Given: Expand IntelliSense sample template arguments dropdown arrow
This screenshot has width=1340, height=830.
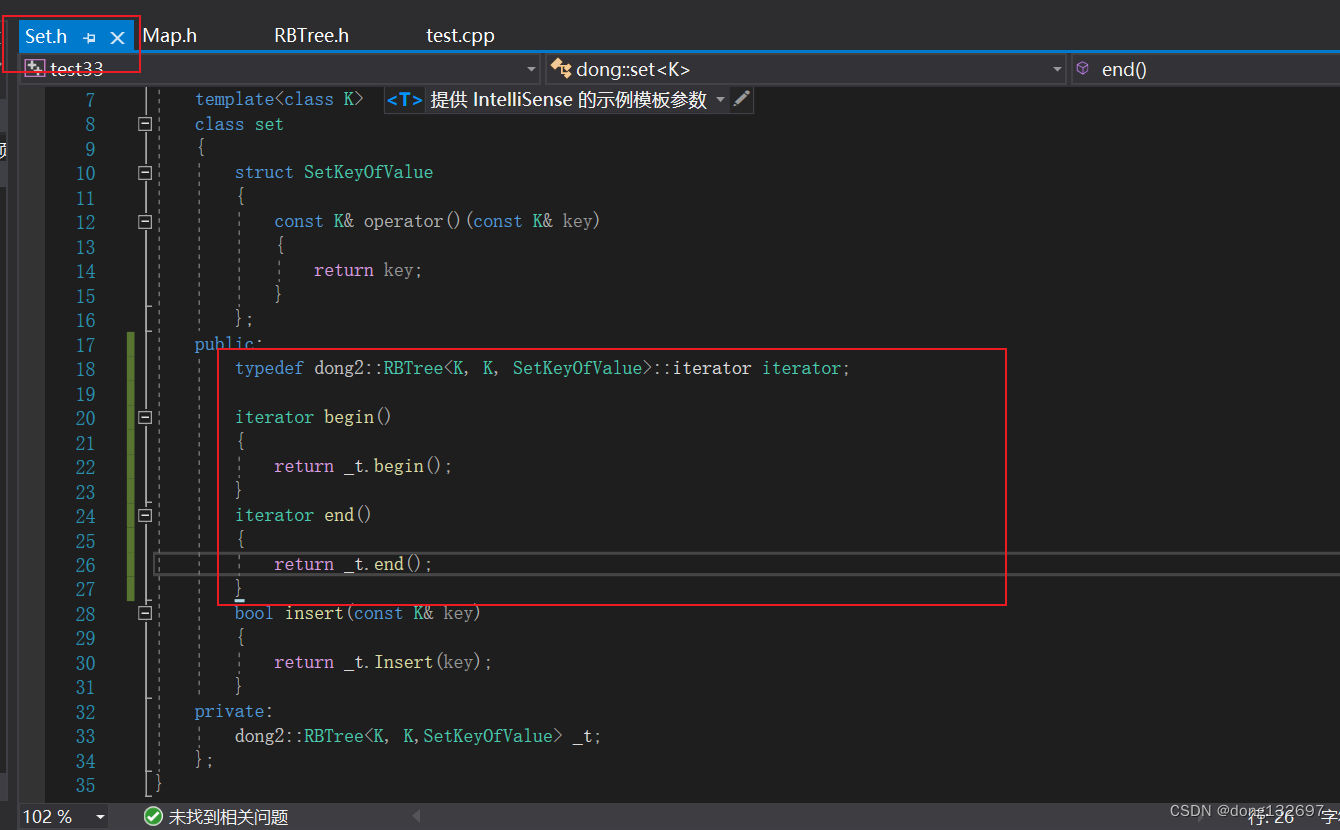Looking at the screenshot, I should tap(720, 100).
